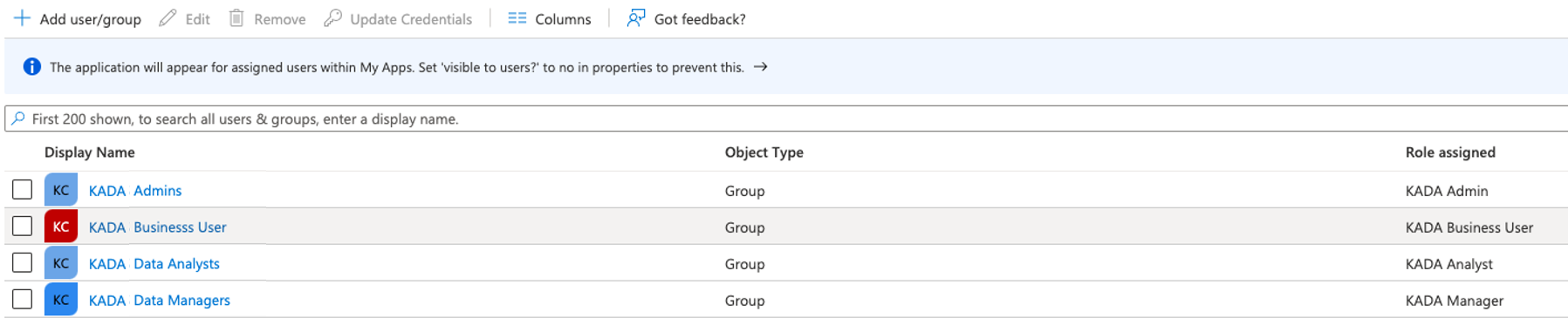
Task: Select checkbox beside KADA Data Managers
Action: coord(23,300)
